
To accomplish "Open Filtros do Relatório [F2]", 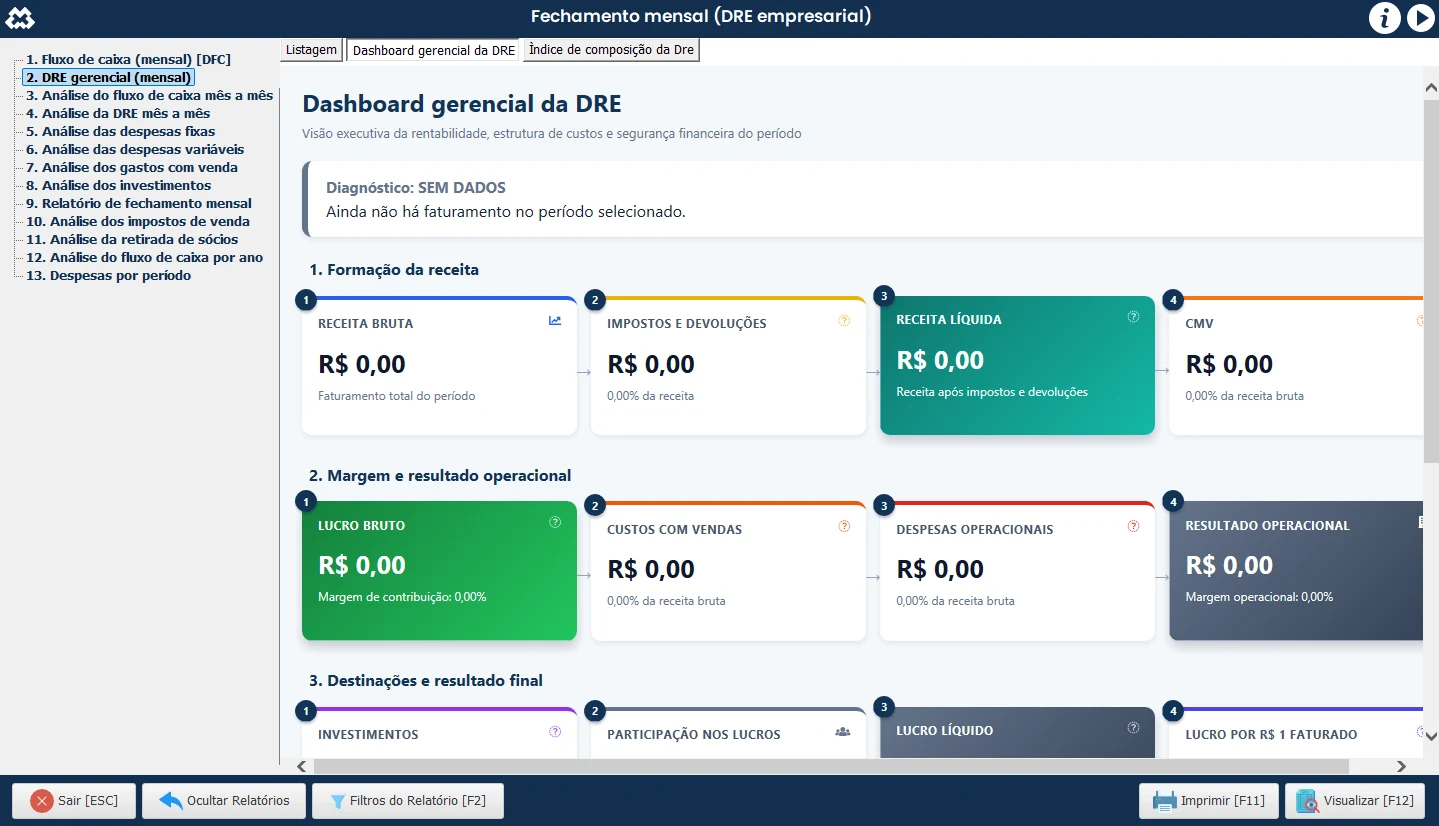I will pyautogui.click(x=408, y=801).
